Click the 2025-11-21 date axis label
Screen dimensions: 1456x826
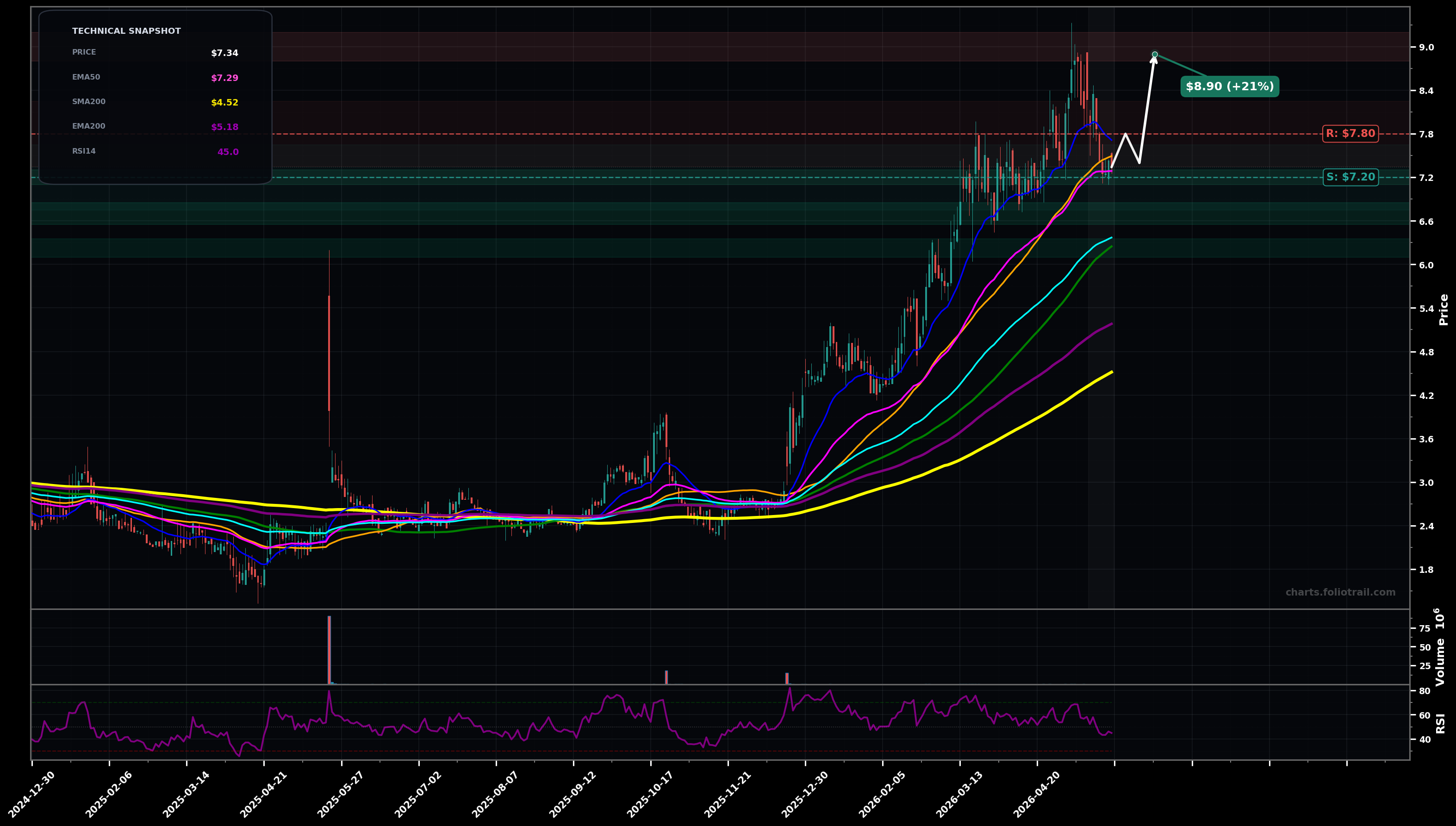pos(728,794)
